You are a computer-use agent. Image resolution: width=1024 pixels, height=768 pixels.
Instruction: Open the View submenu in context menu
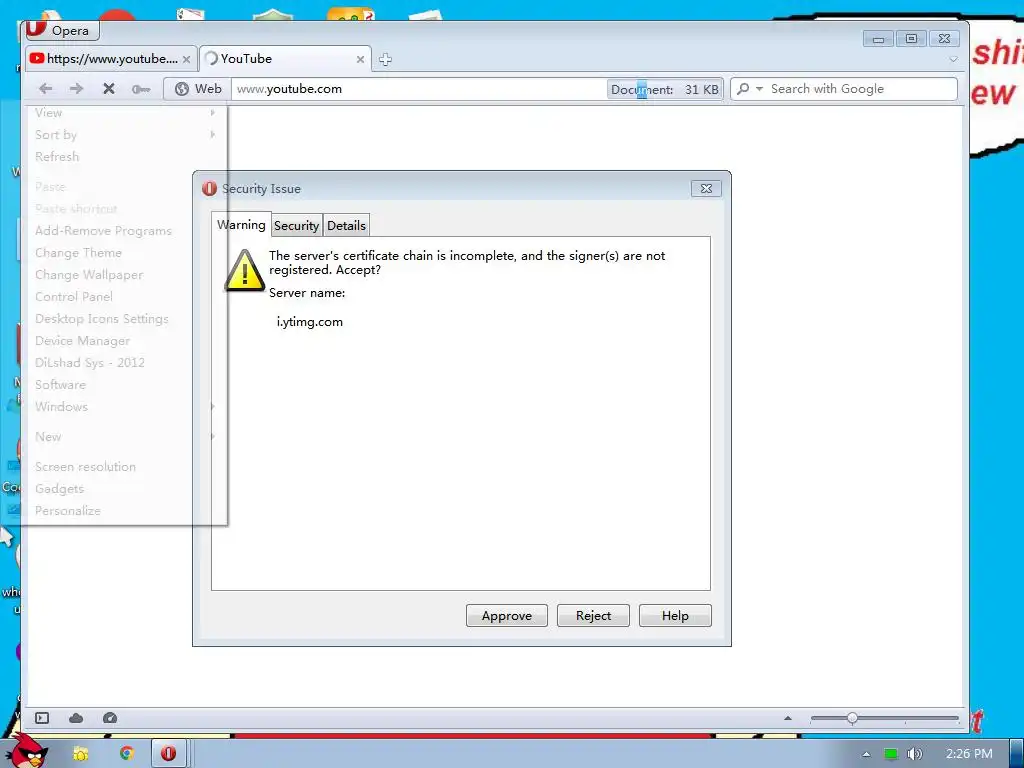[x=124, y=112]
